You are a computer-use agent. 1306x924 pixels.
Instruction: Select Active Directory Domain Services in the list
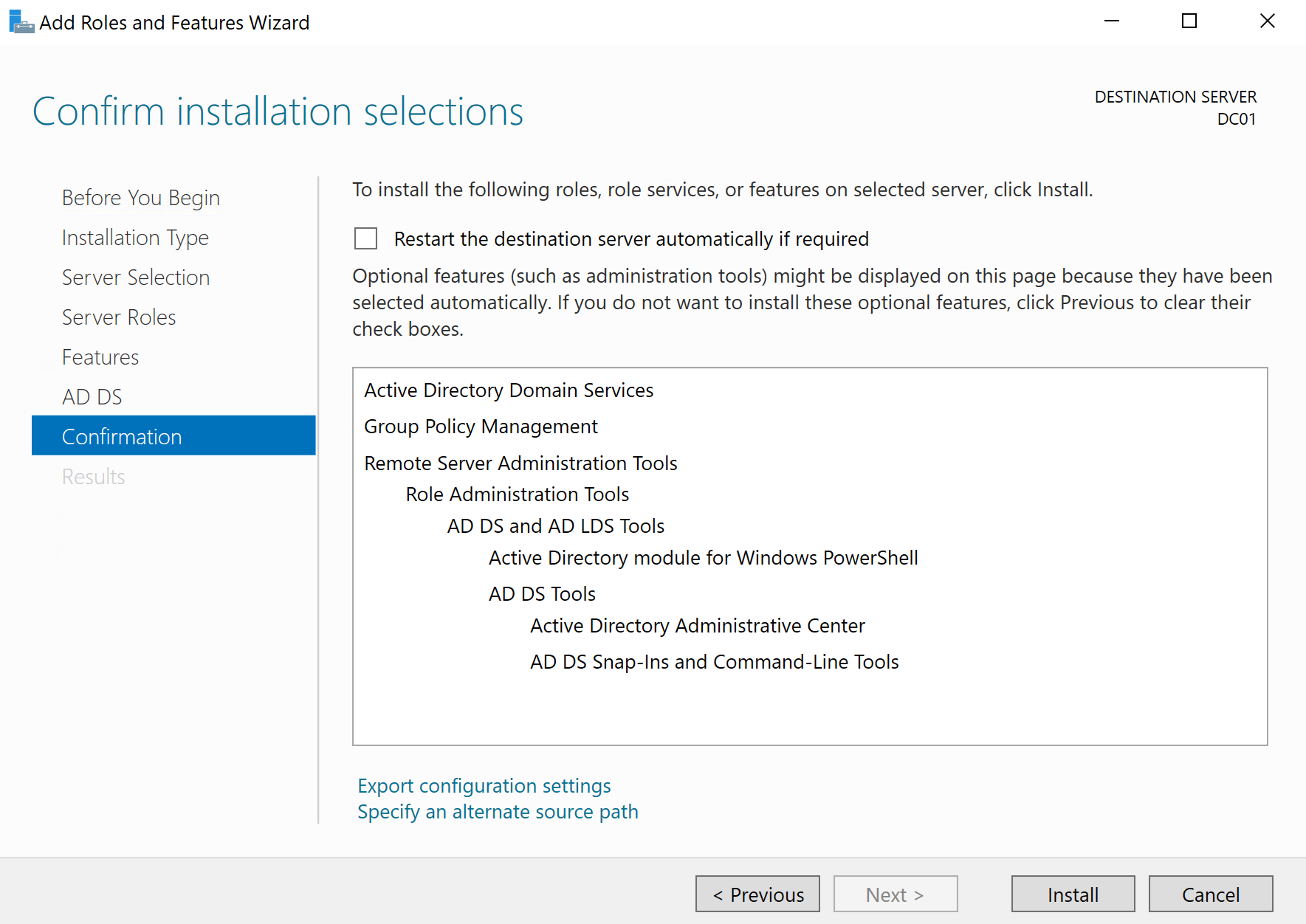click(509, 390)
